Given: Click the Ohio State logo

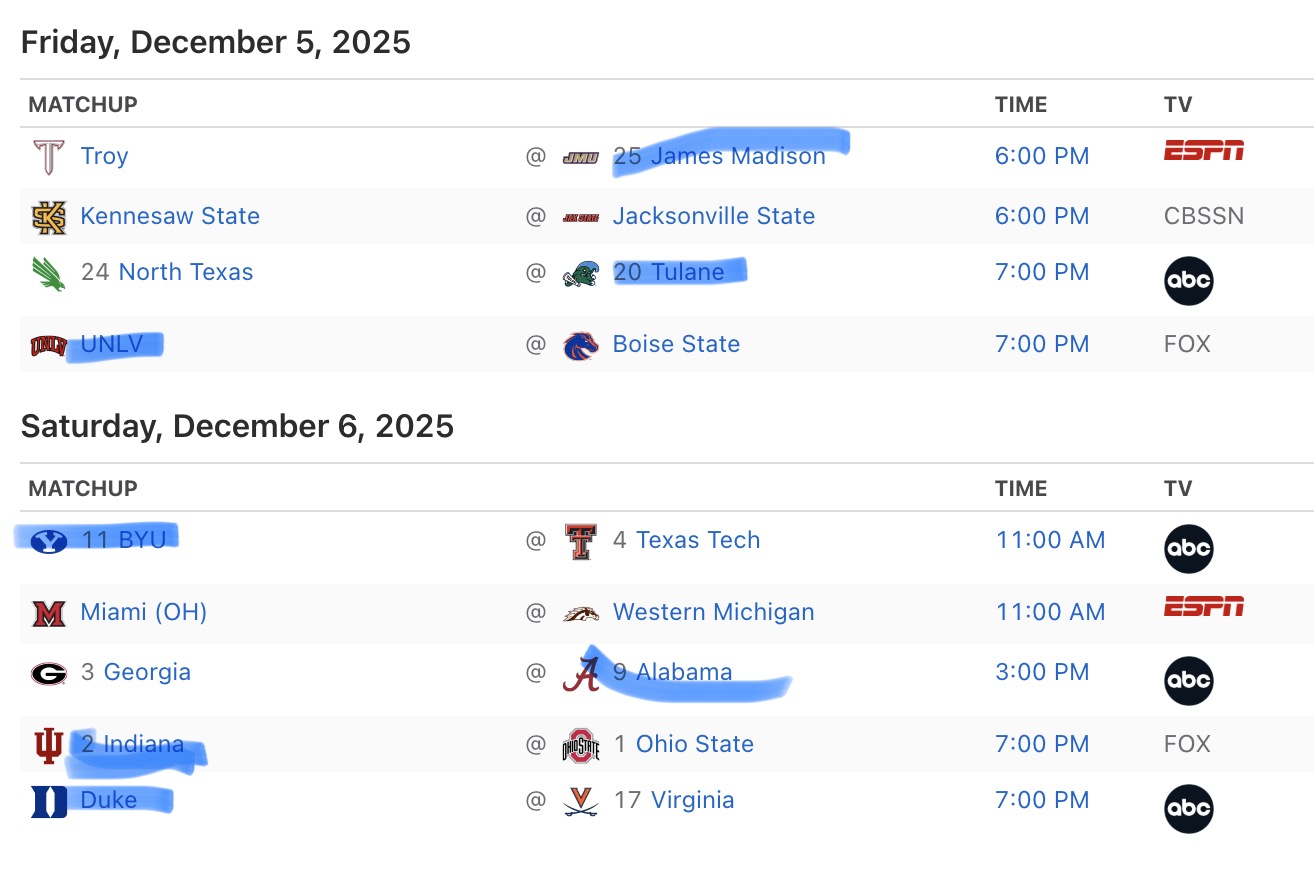Looking at the screenshot, I should pyautogui.click(x=580, y=745).
